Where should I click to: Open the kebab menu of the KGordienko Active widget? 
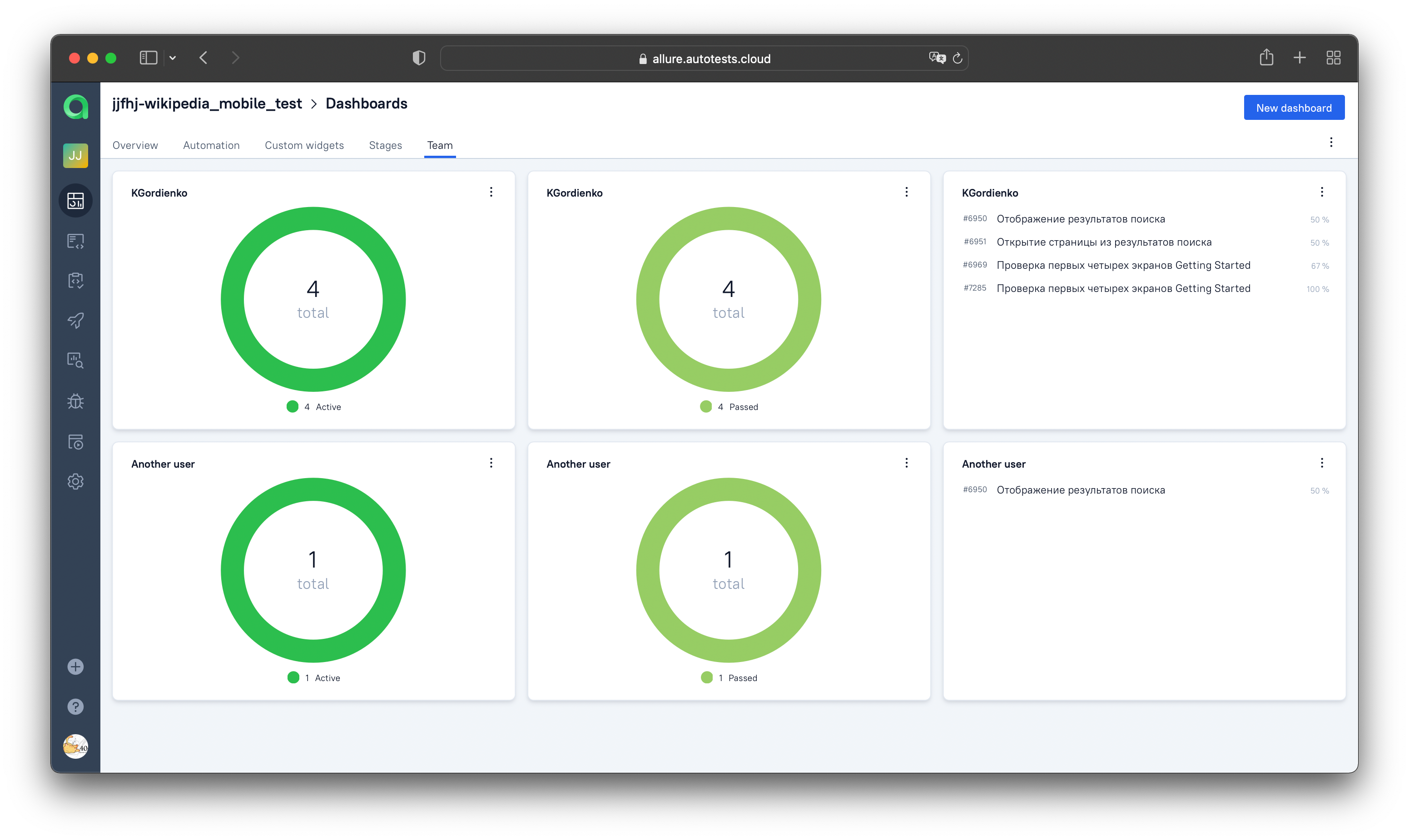(x=491, y=192)
